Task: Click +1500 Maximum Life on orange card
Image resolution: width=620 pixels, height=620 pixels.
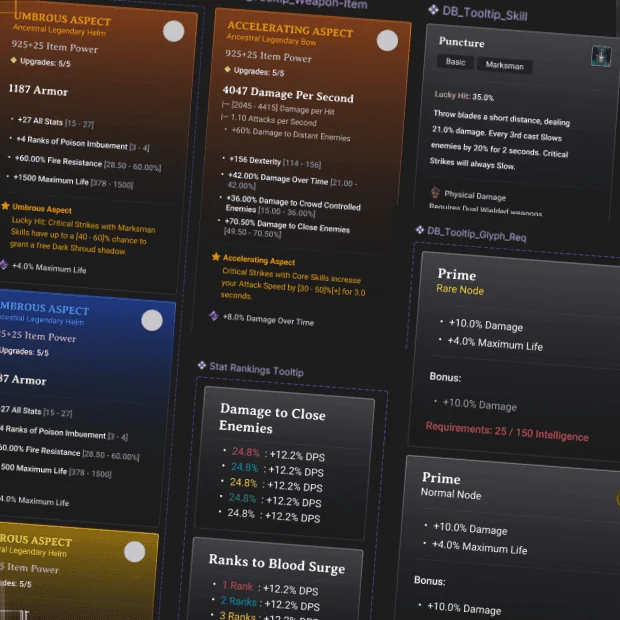Action: [x=73, y=181]
